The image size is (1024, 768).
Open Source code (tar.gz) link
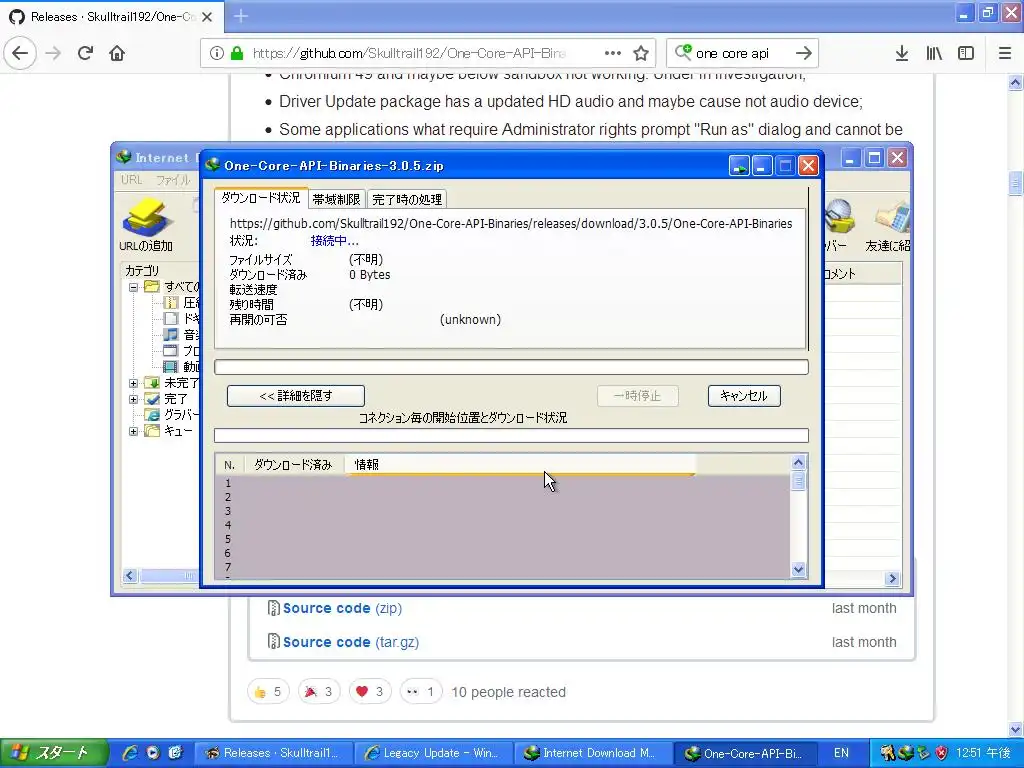pos(351,642)
